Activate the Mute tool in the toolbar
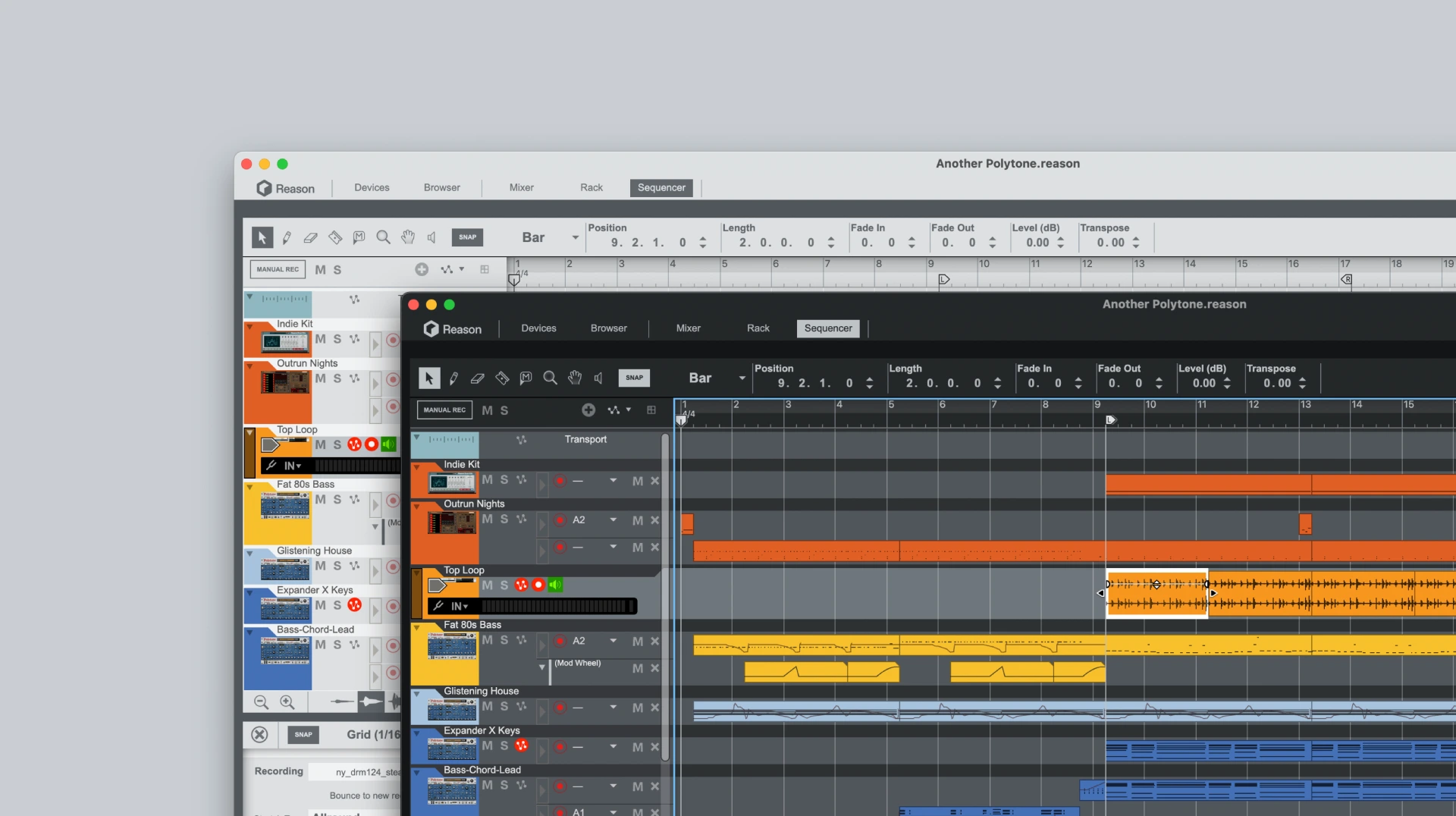This screenshot has height=816, width=1456. coord(526,378)
